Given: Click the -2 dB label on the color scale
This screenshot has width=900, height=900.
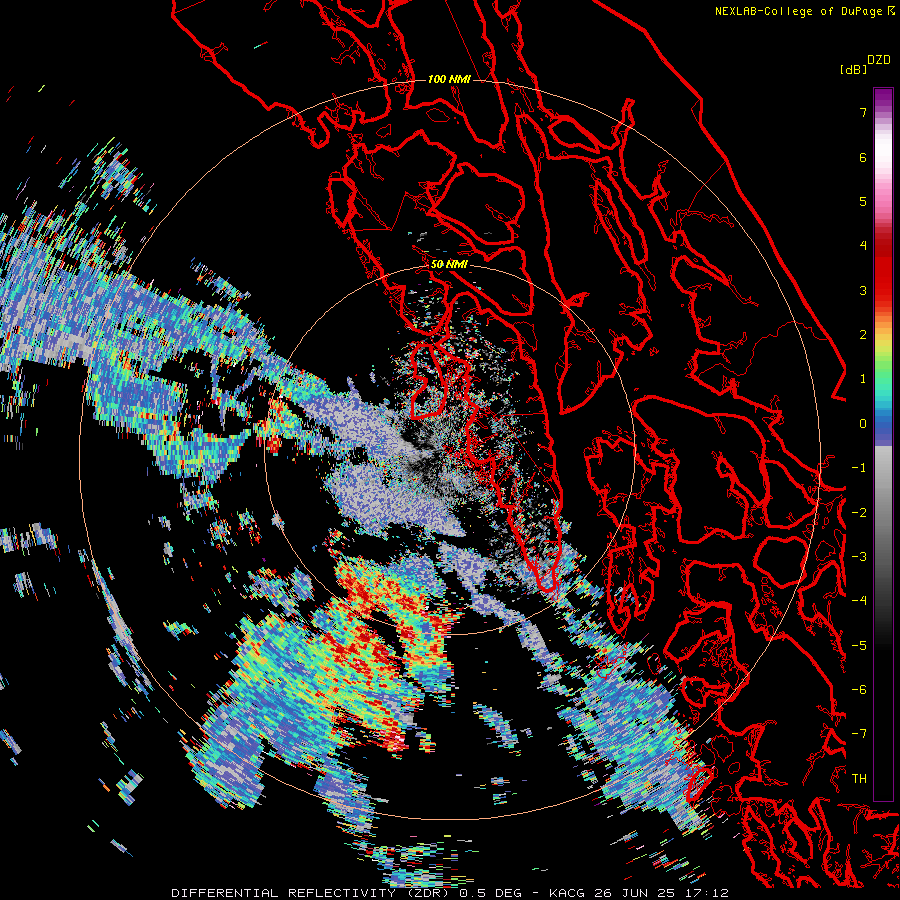Looking at the screenshot, I should pos(859,513).
